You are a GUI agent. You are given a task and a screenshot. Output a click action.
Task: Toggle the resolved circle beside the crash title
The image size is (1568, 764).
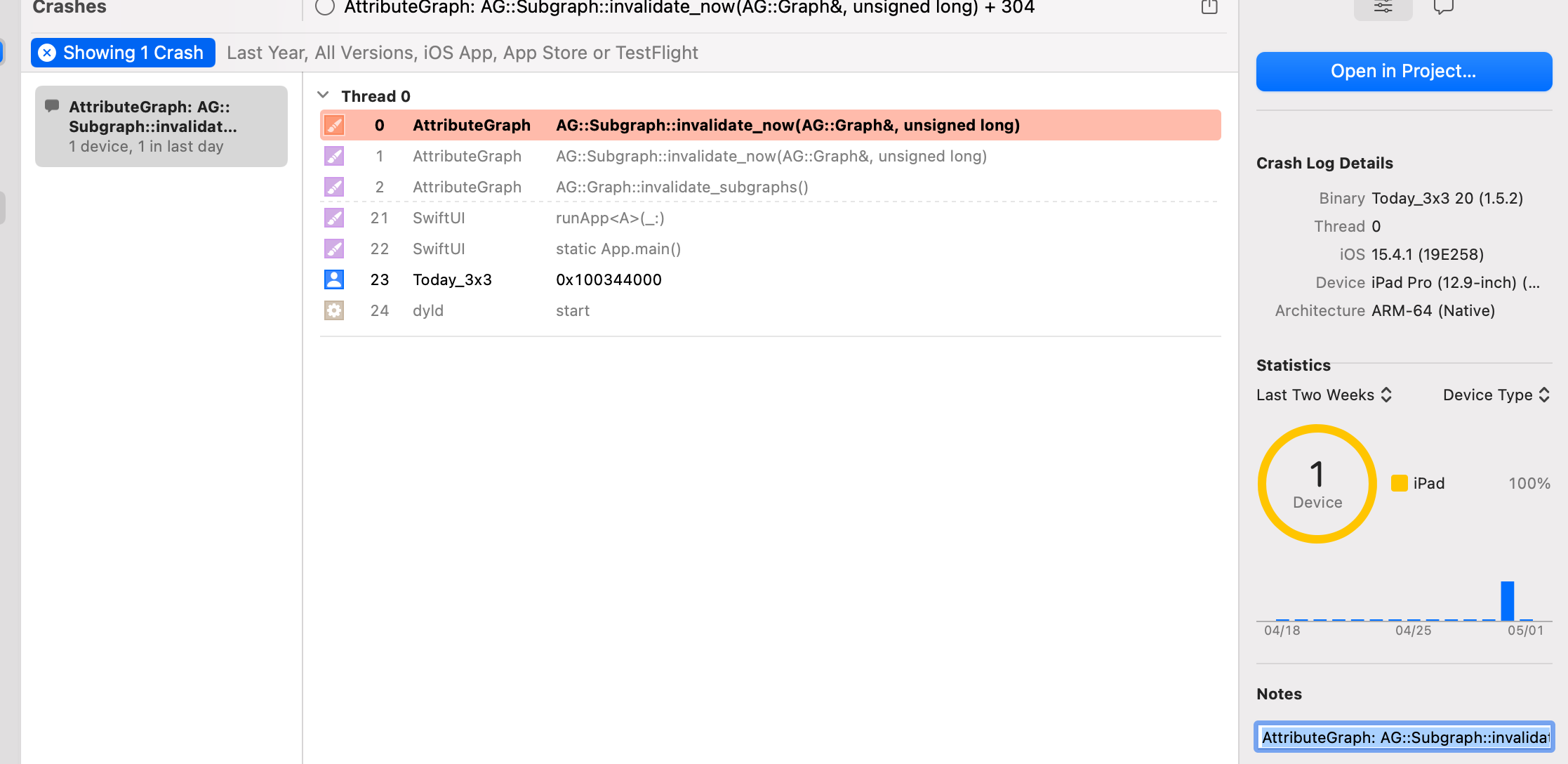pos(324,7)
